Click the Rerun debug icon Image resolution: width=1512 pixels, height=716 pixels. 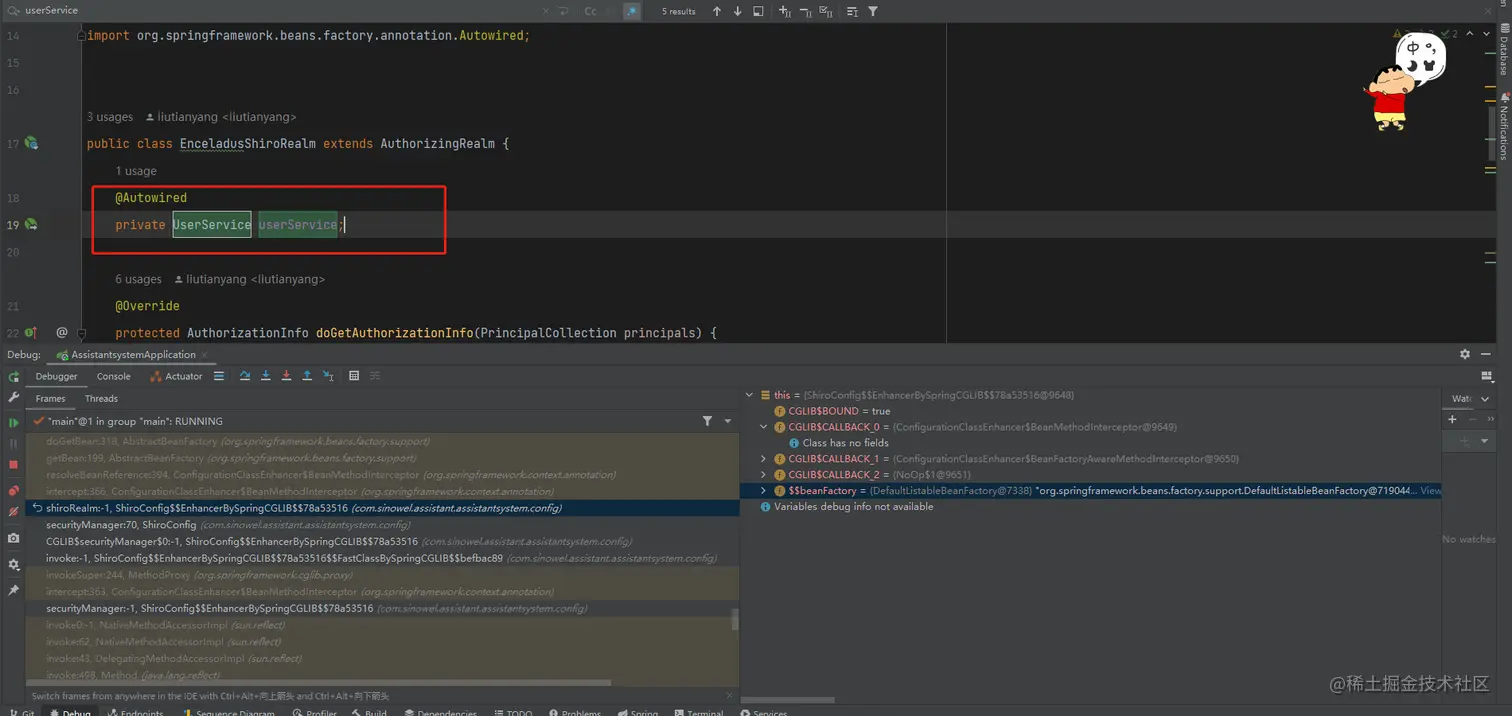tap(14, 377)
